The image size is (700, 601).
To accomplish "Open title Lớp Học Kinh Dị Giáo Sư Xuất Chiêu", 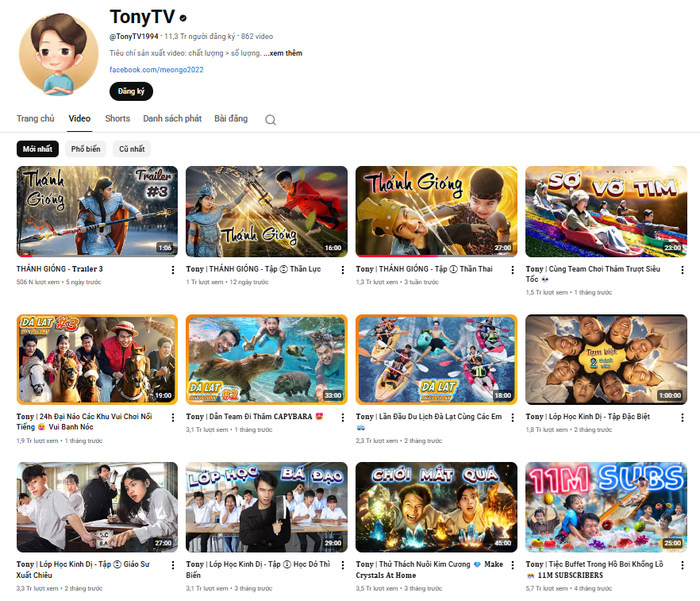I will 83,570.
